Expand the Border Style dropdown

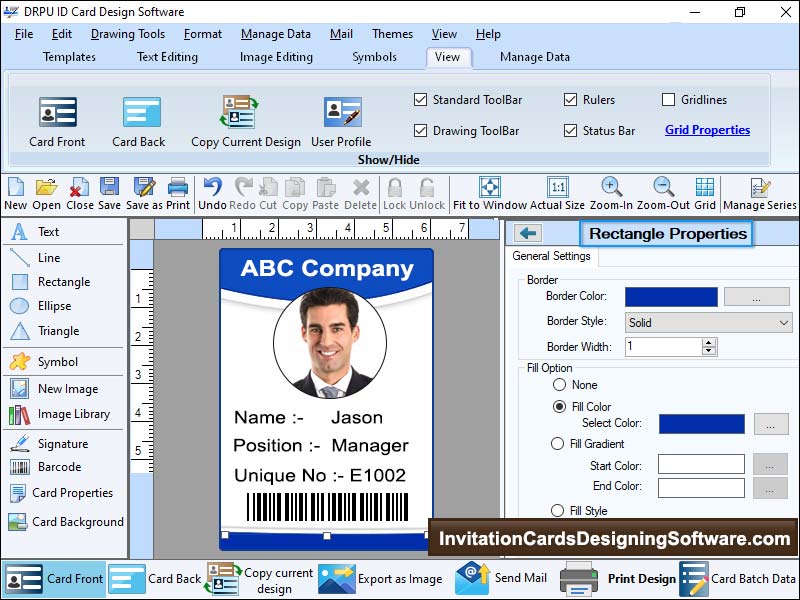tap(783, 323)
